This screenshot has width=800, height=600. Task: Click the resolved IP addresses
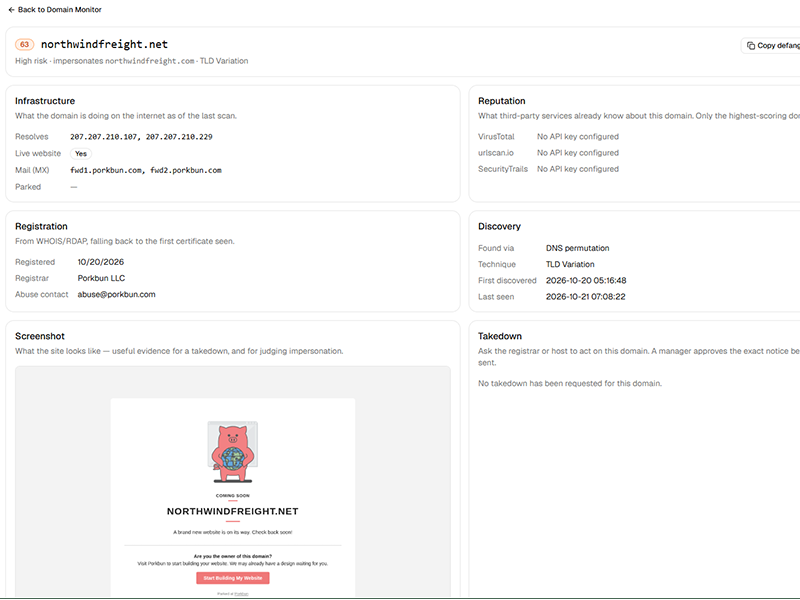(x=141, y=137)
